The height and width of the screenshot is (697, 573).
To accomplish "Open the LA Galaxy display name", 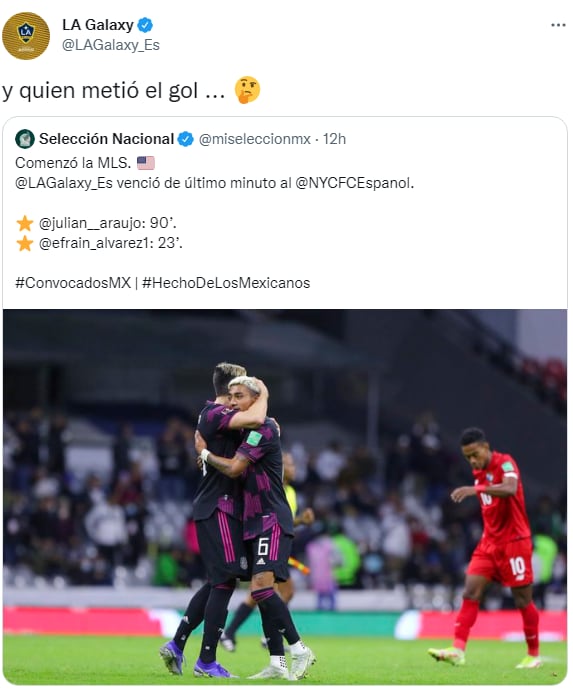I will click(98, 25).
